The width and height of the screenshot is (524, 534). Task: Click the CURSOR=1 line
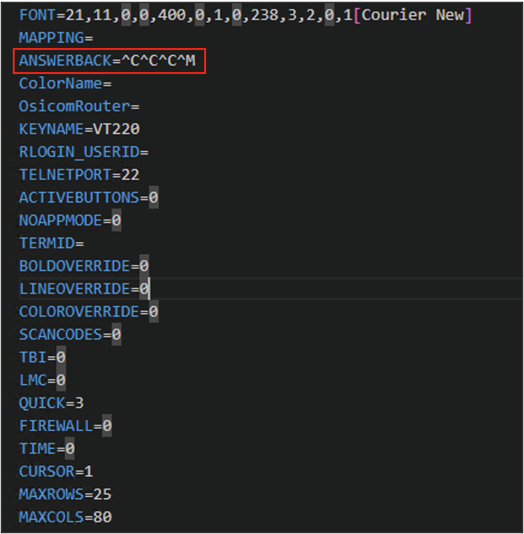[x=56, y=472]
